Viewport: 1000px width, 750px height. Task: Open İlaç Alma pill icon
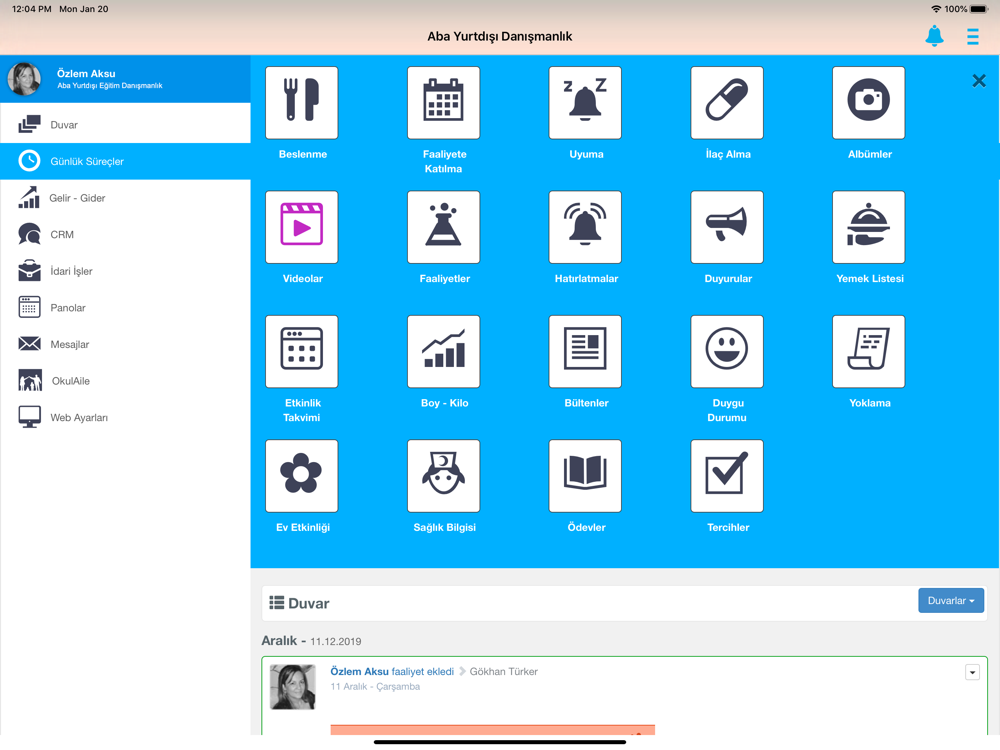[726, 103]
